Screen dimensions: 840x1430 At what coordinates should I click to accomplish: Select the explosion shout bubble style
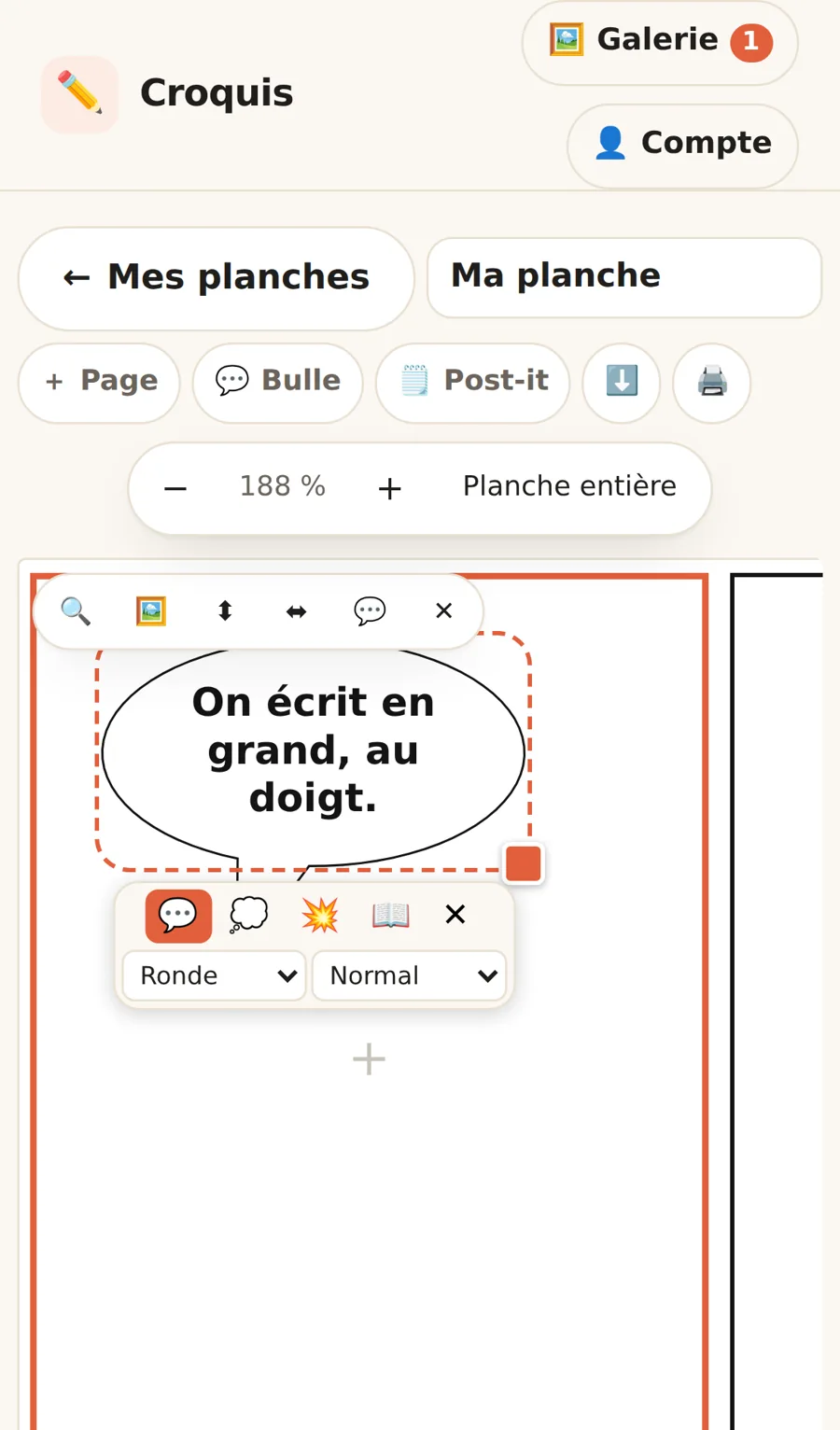pos(319,916)
